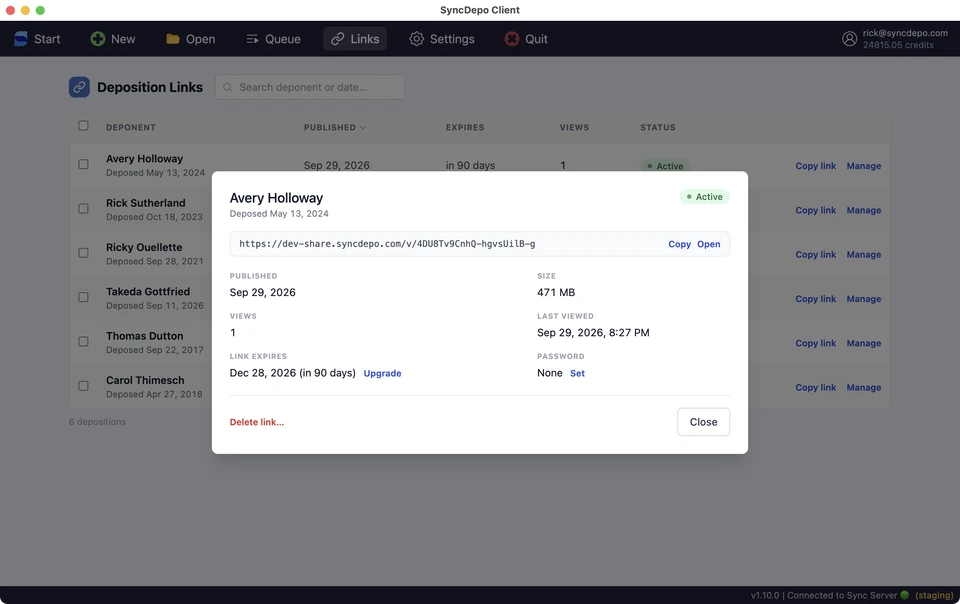Click Copy link for Avery Holloway row

click(816, 166)
